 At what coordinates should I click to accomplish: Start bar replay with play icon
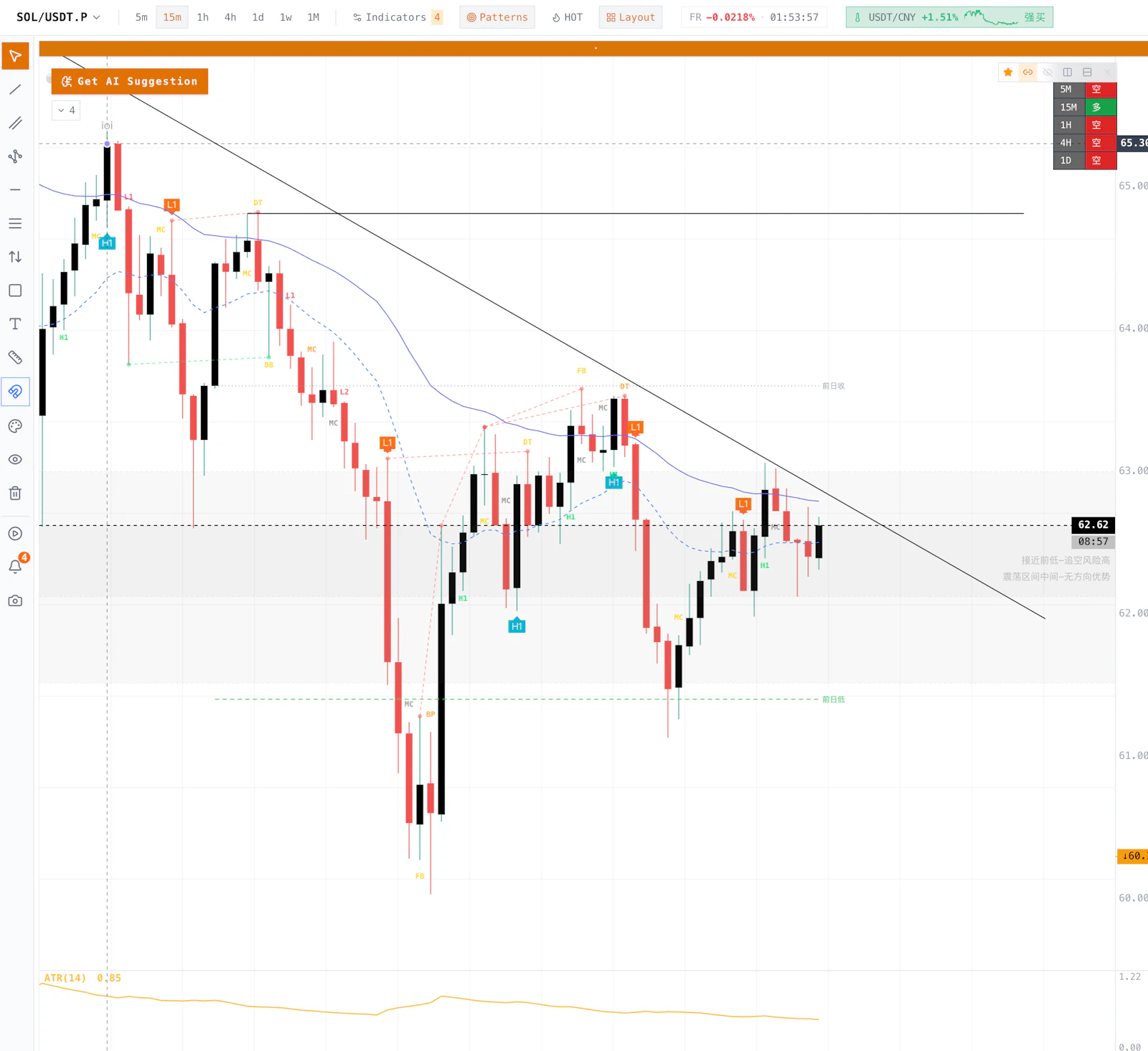pyautogui.click(x=15, y=534)
